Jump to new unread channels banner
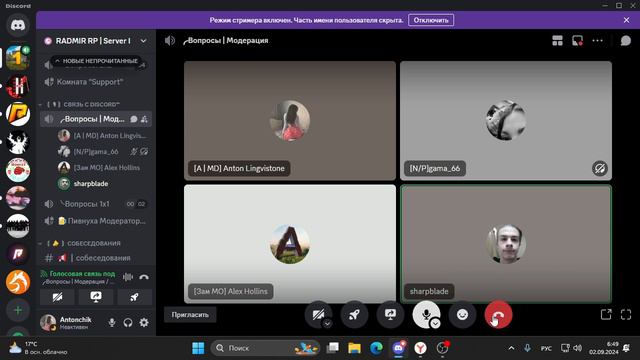 click(x=96, y=61)
